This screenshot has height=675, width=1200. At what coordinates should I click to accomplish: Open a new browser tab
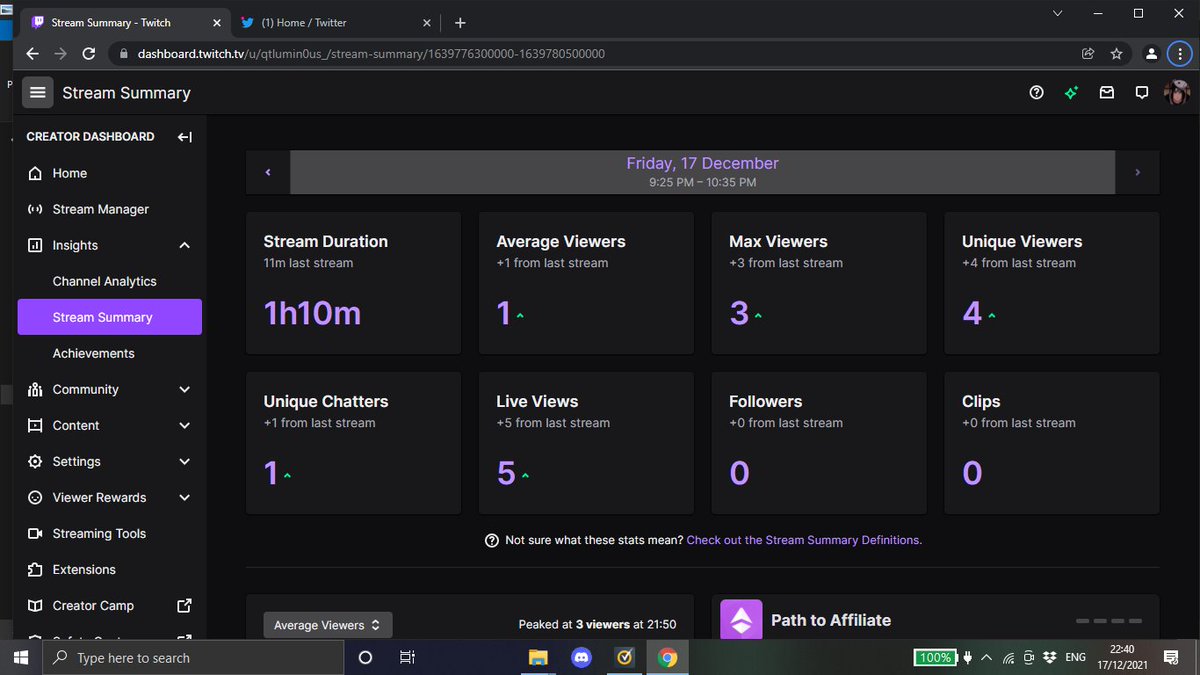pyautogui.click(x=460, y=22)
